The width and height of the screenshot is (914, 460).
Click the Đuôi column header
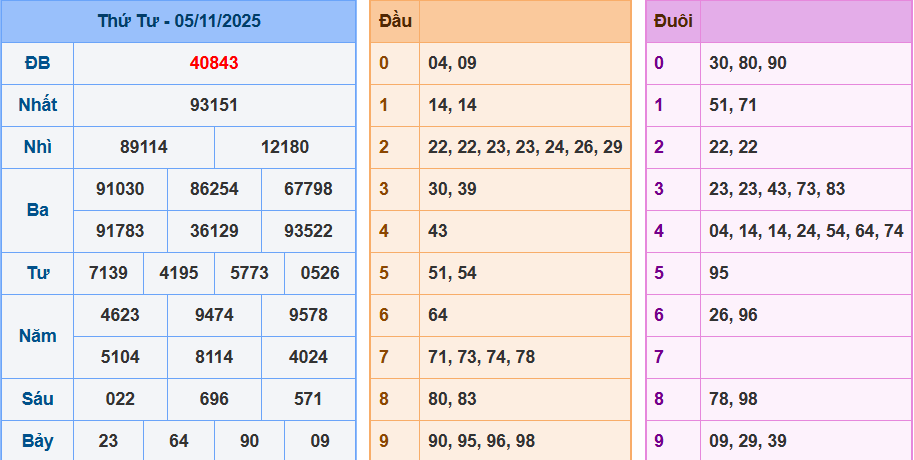pyautogui.click(x=673, y=21)
